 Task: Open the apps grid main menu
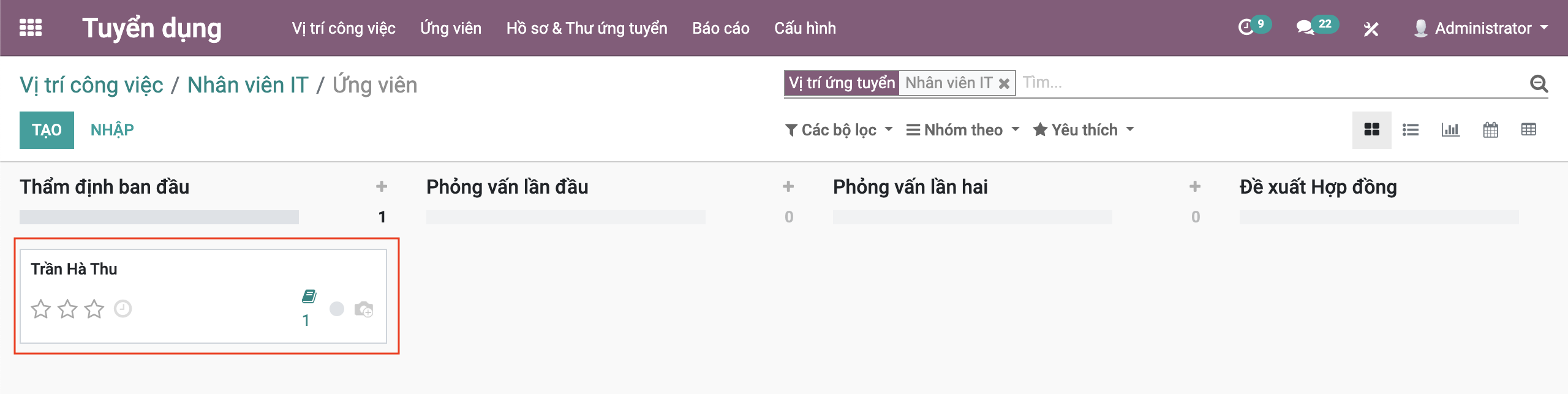coord(31,28)
